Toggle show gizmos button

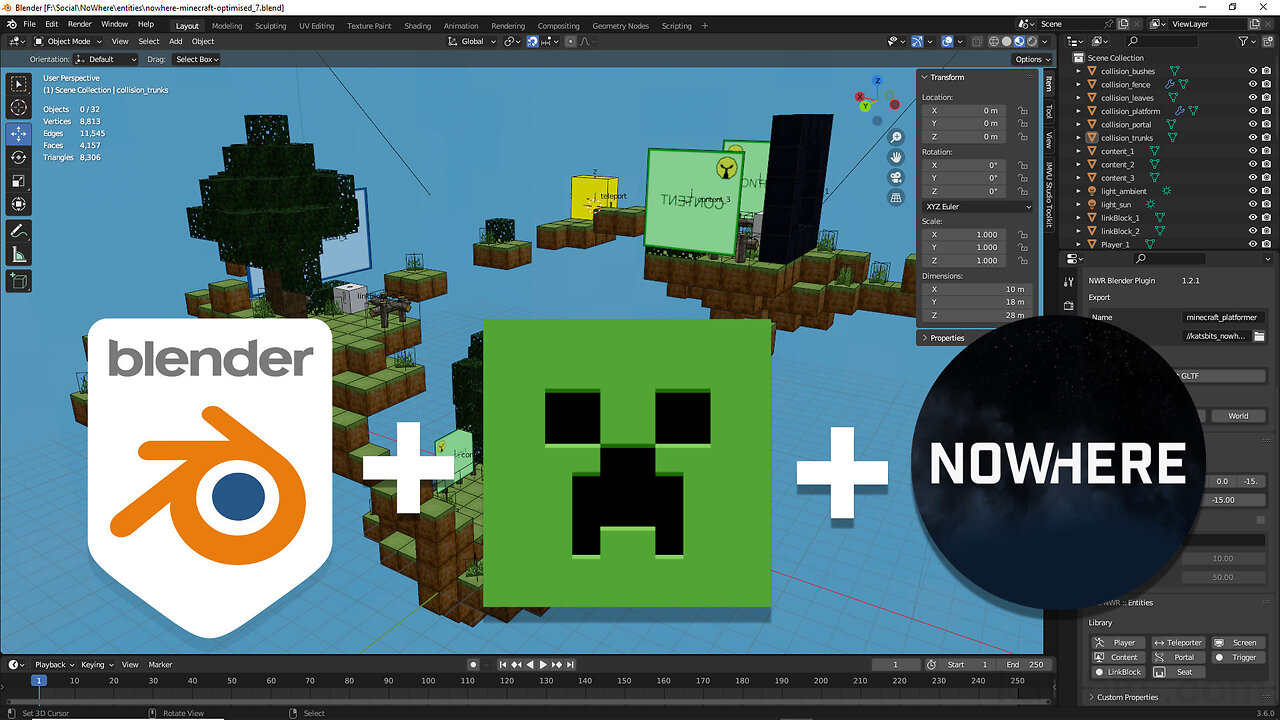(x=918, y=41)
